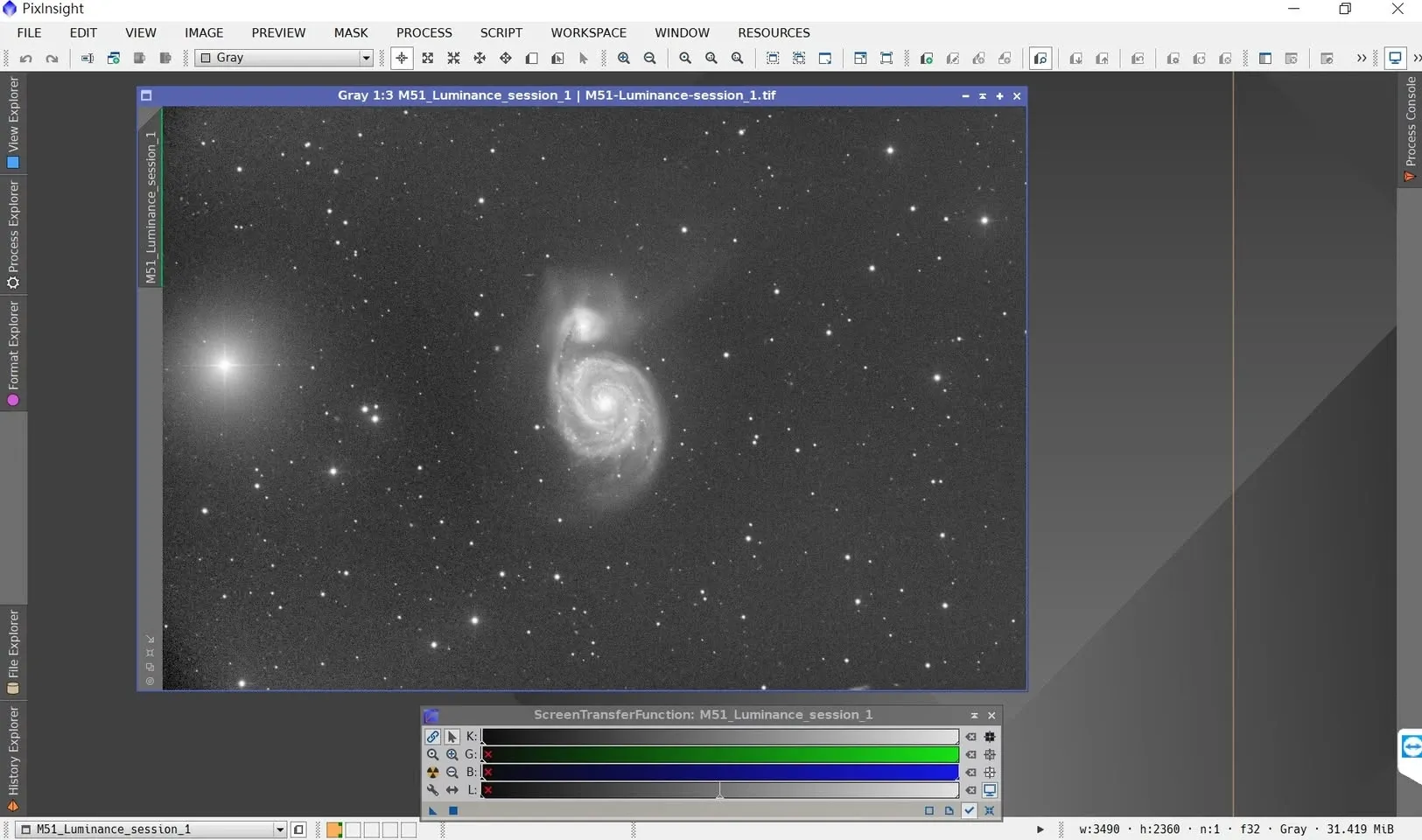This screenshot has width=1422, height=840.
Task: Toggle the midtones readout crosshair on G row
Action: [990, 754]
